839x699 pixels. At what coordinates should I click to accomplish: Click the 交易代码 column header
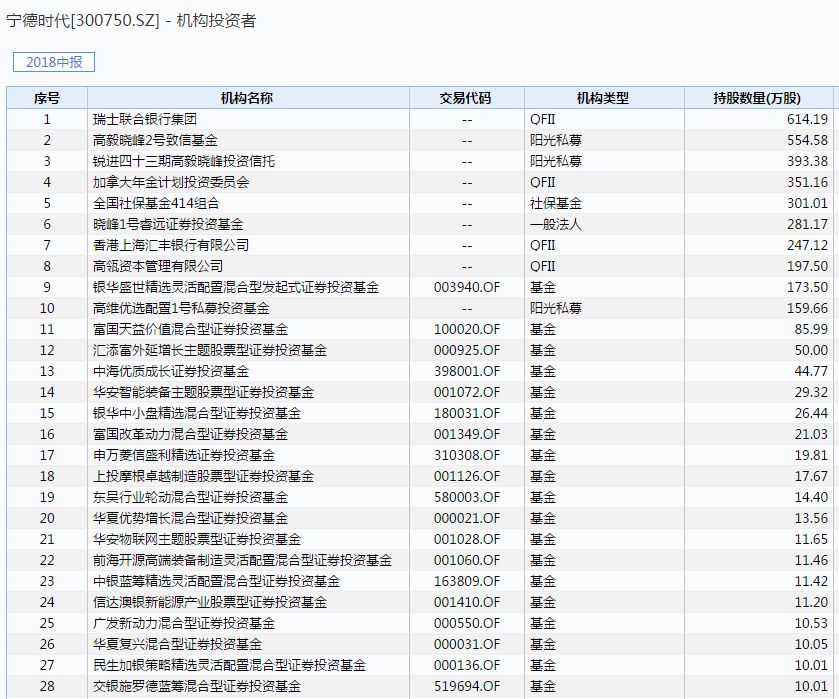coord(466,98)
